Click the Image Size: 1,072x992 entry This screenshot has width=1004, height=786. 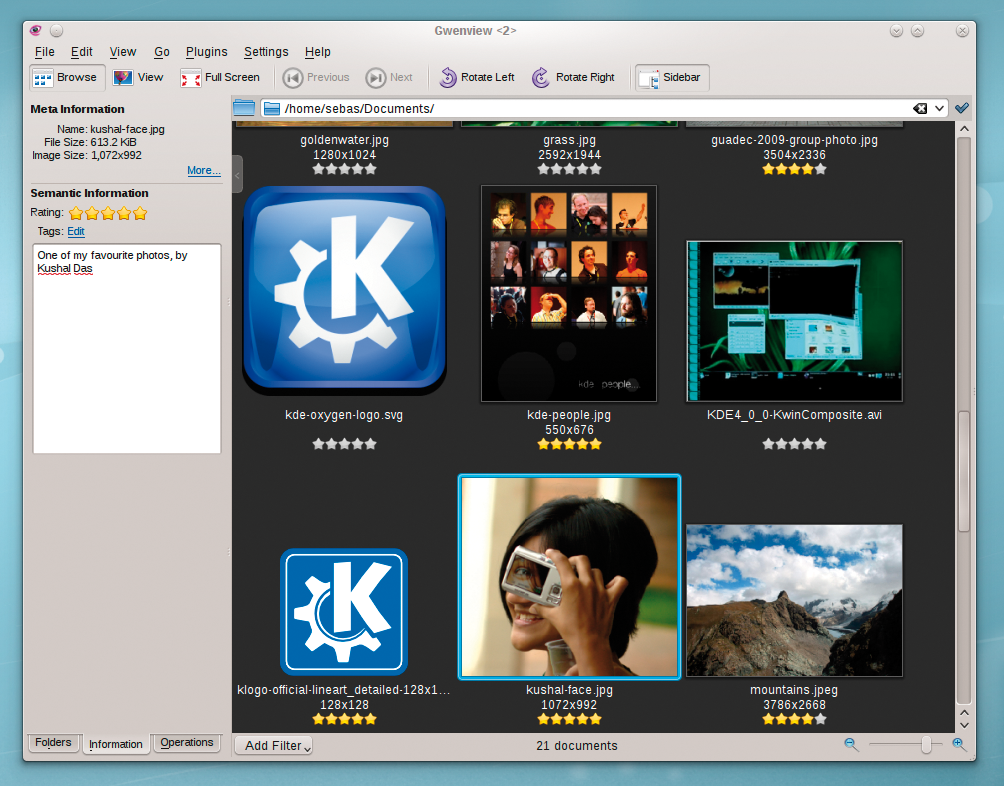[86, 155]
